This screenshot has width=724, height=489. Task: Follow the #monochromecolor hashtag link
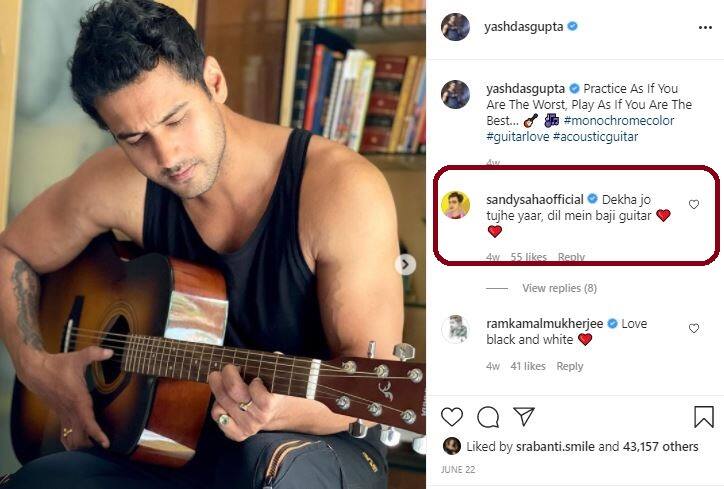(619, 121)
